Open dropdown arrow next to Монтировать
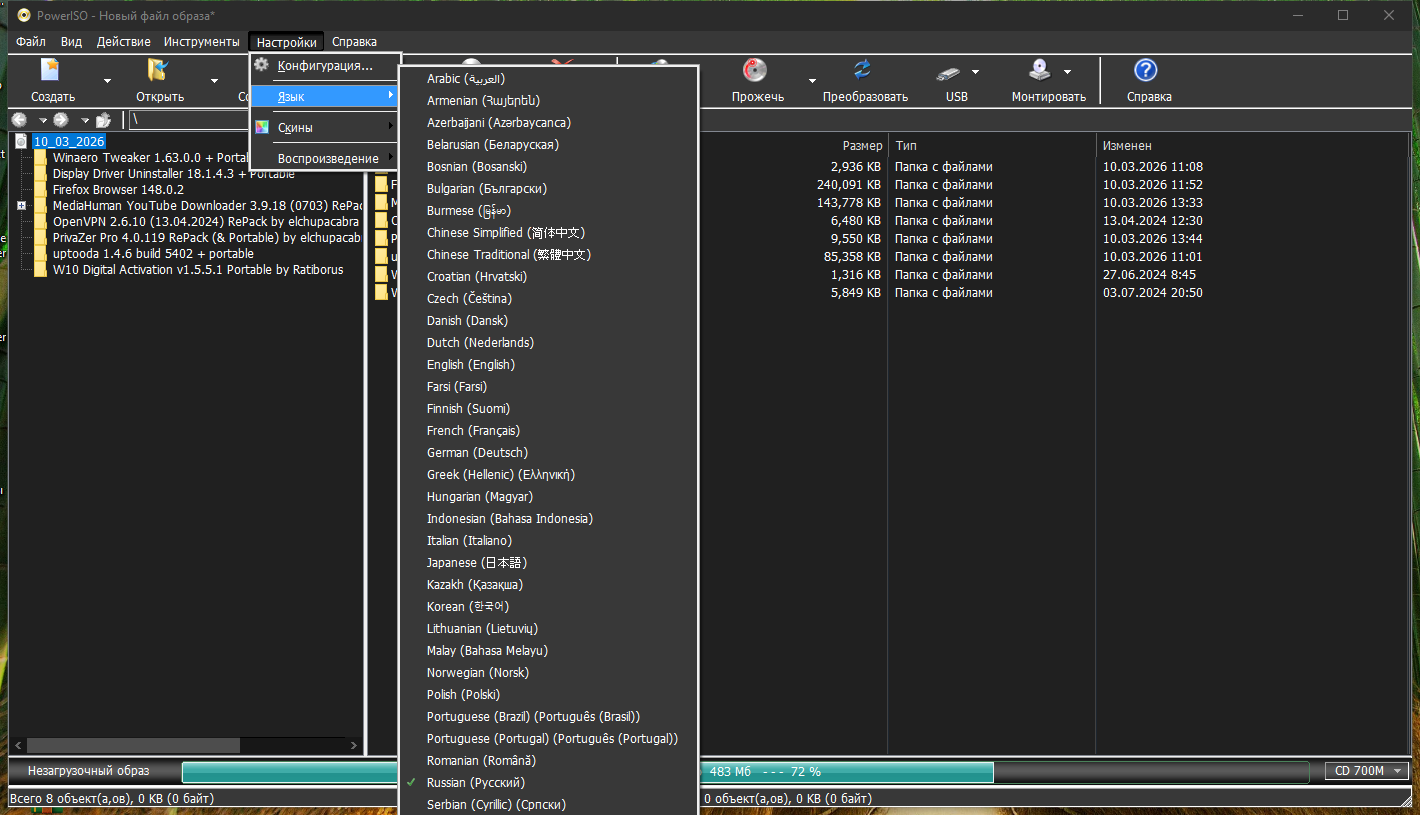The height and width of the screenshot is (815, 1420). 1068,72
